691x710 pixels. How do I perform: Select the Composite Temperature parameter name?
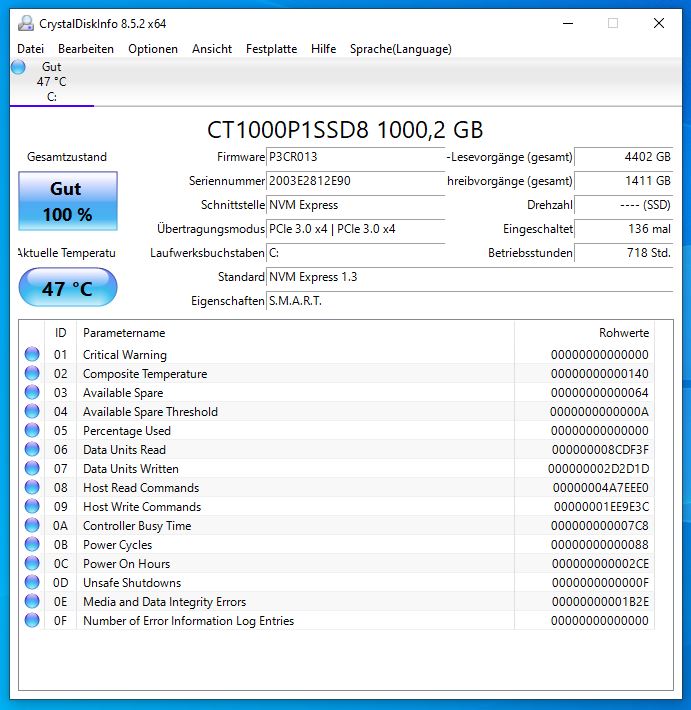click(145, 374)
